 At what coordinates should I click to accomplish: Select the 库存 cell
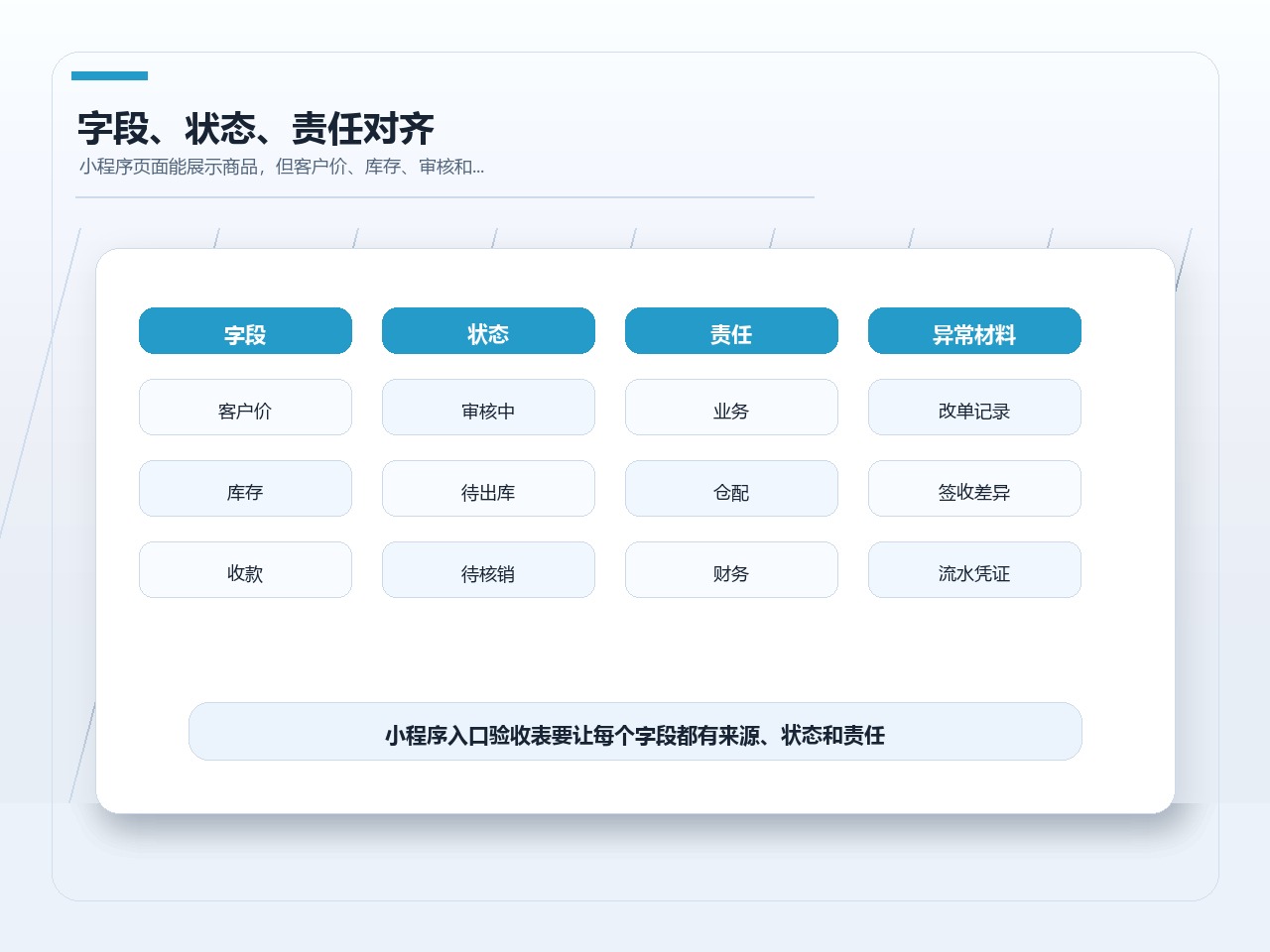point(245,489)
